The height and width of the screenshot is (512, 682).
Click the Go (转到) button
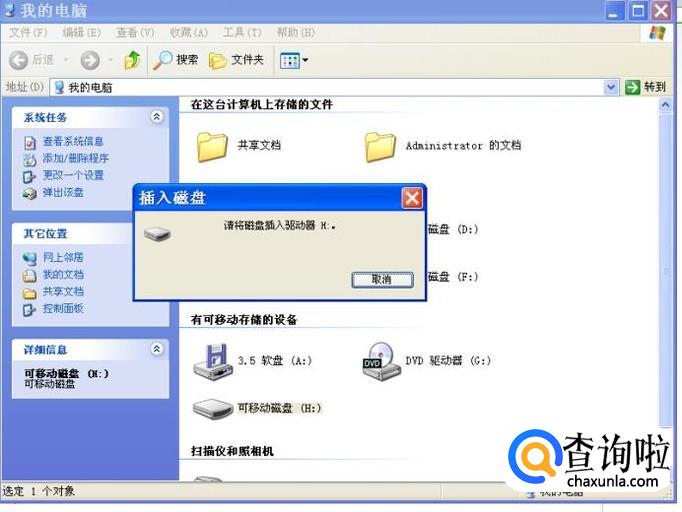click(x=645, y=87)
